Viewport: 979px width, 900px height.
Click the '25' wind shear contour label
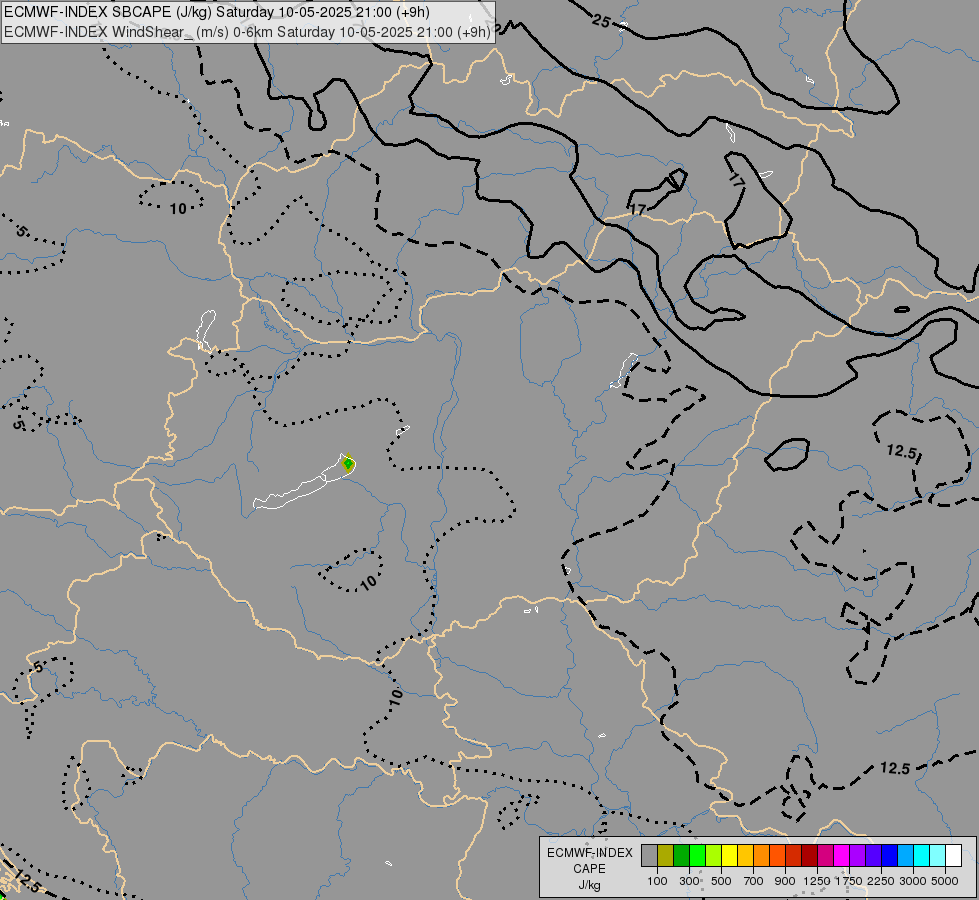pyautogui.click(x=601, y=22)
